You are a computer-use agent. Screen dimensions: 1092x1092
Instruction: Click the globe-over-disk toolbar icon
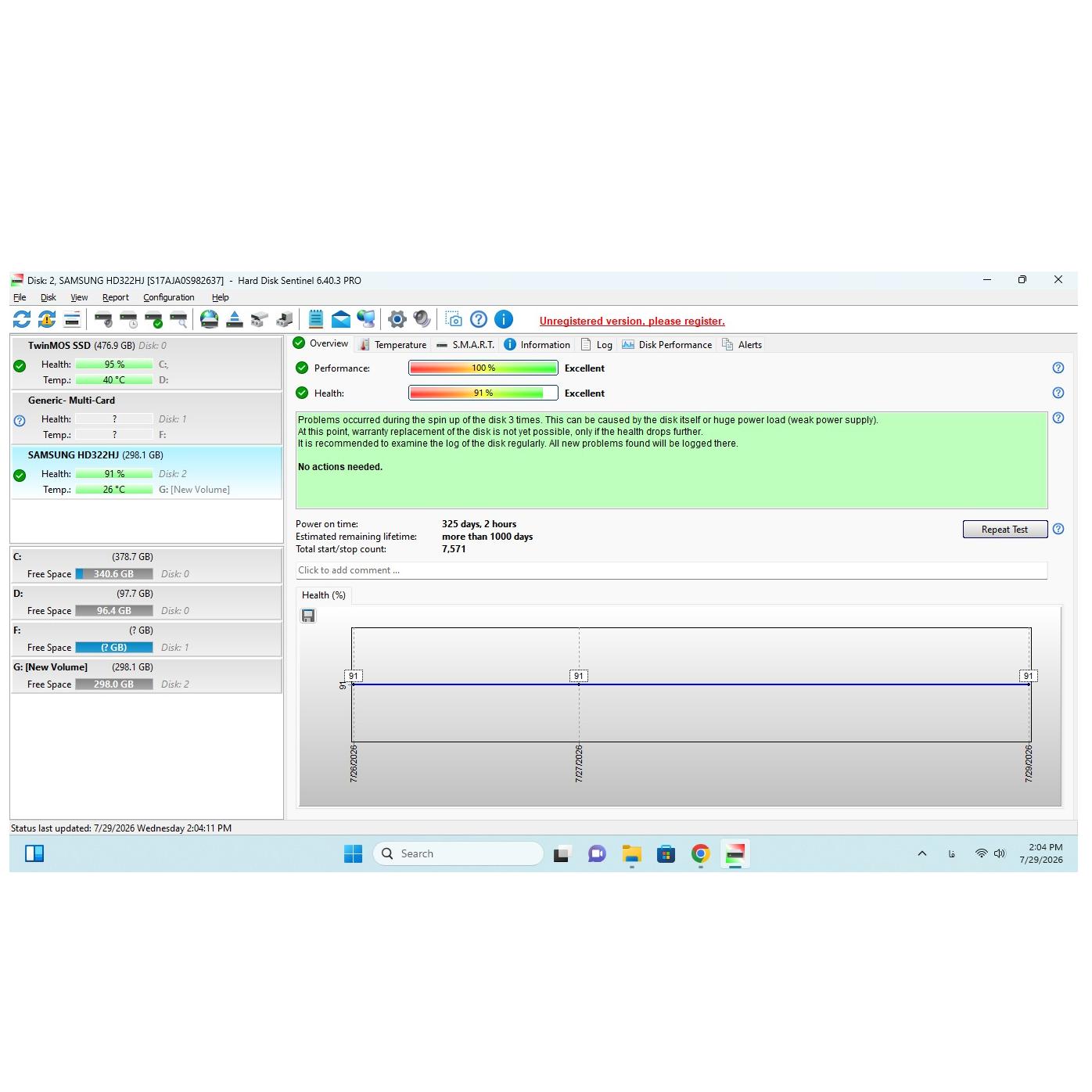point(209,319)
